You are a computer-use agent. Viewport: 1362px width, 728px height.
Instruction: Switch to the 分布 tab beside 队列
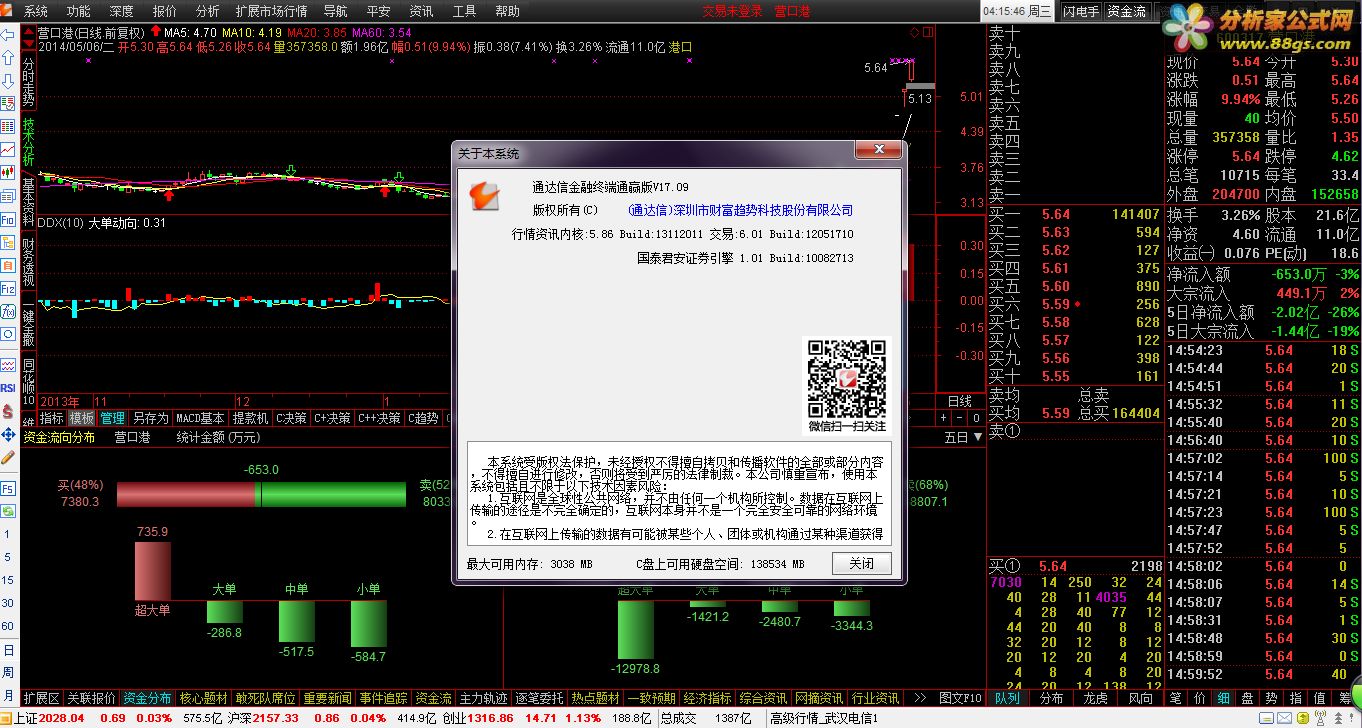coord(1052,698)
